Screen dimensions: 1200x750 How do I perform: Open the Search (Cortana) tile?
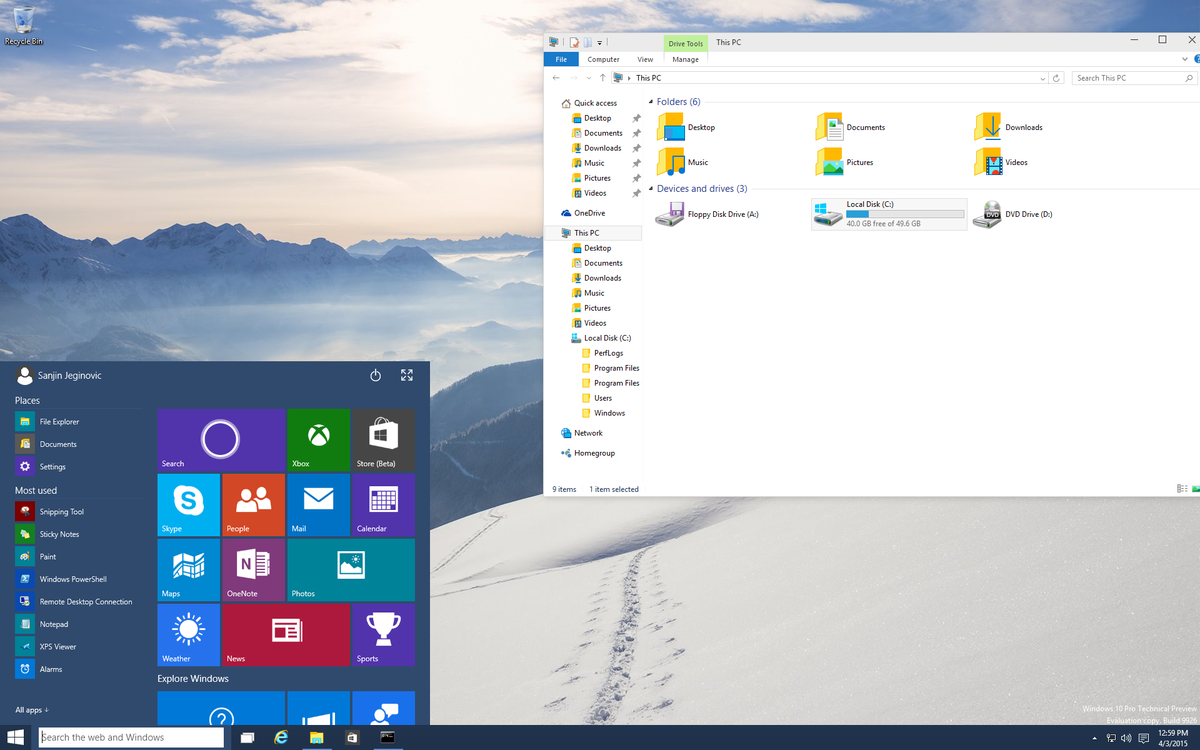coord(221,440)
